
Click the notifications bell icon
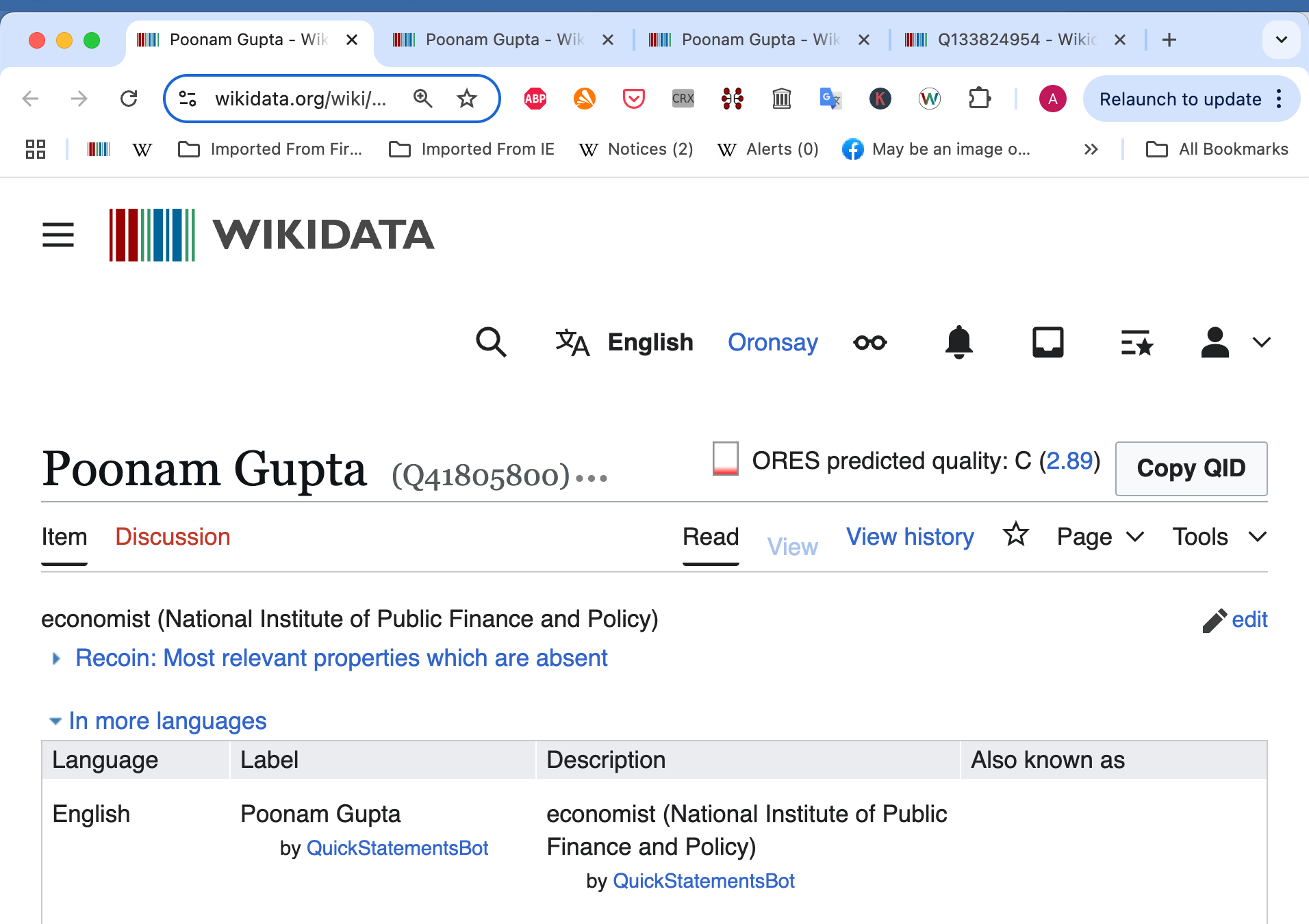point(958,342)
